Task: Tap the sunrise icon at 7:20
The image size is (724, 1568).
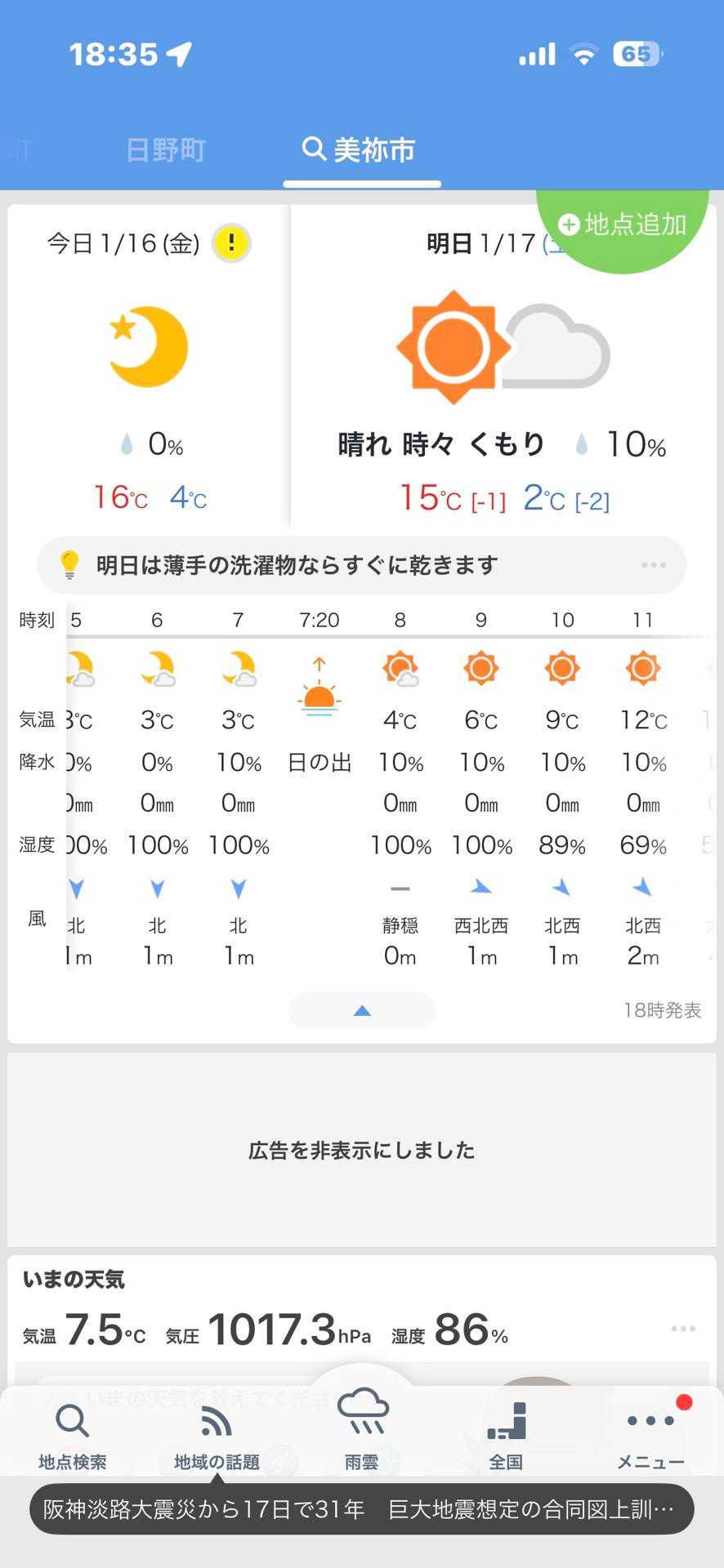Action: pyautogui.click(x=319, y=688)
